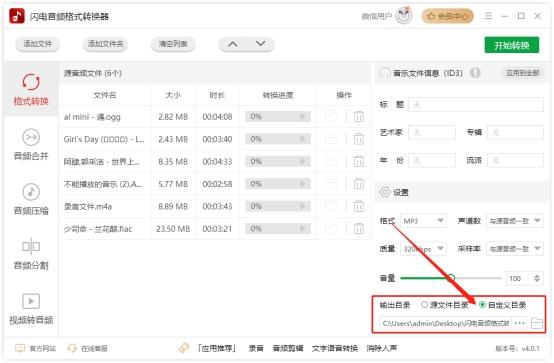
Task: Select the 自定义目录 radio option
Action: pos(502,305)
